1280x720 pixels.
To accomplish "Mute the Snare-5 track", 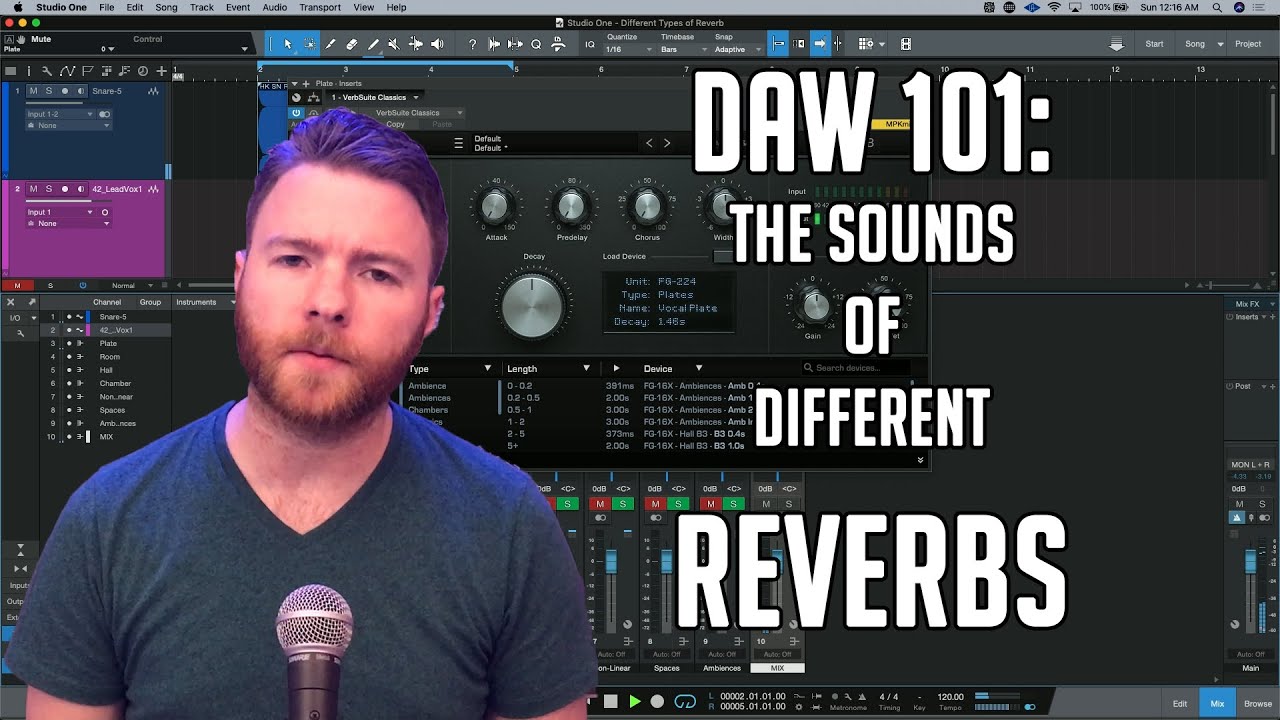I will 33,91.
